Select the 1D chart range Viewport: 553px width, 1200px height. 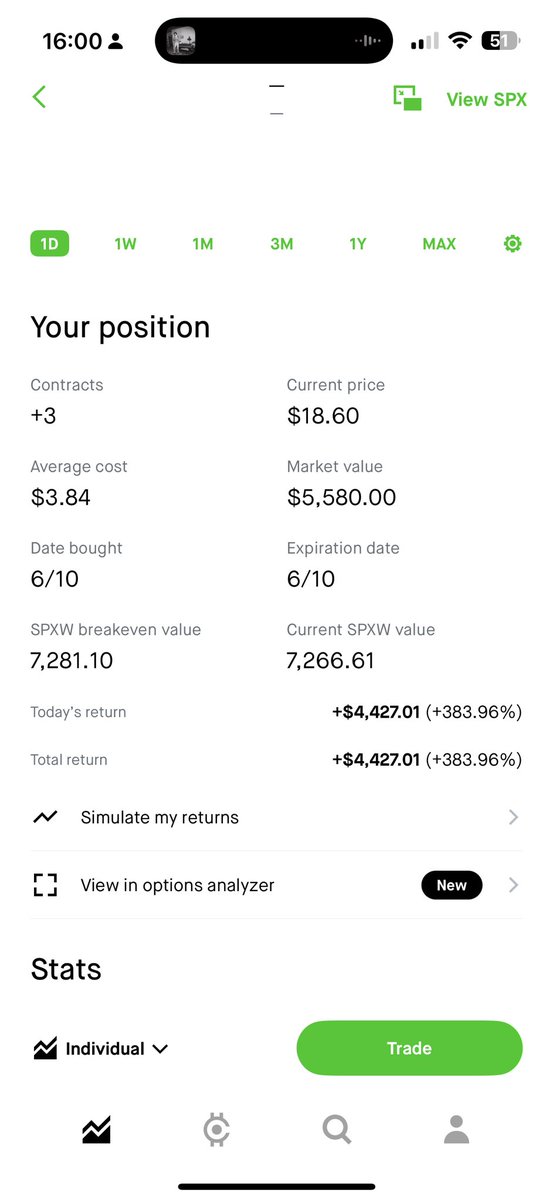pos(49,243)
